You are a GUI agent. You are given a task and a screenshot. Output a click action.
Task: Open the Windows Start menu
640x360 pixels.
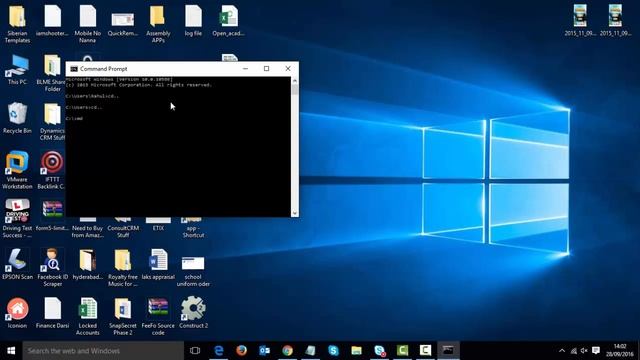(11, 350)
